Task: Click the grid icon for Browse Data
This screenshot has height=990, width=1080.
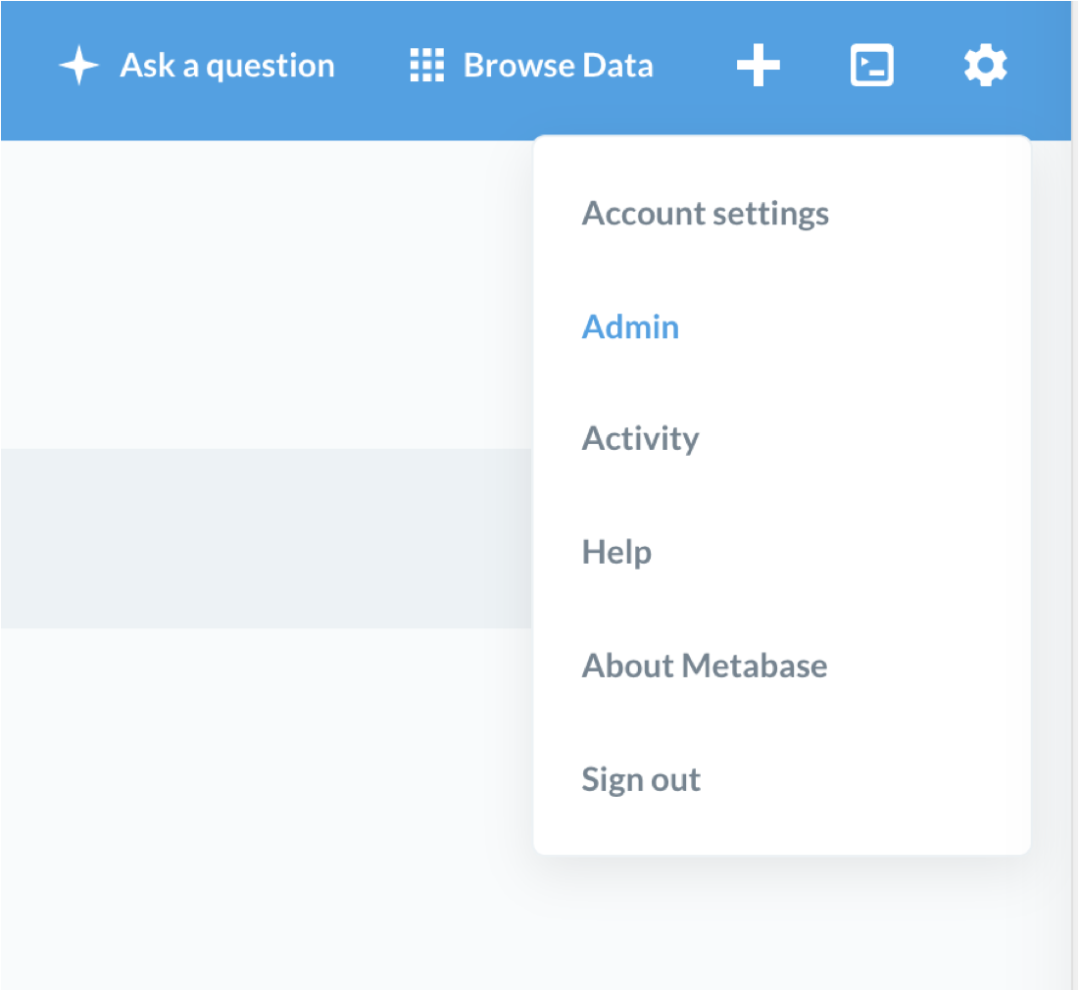Action: [x=427, y=67]
